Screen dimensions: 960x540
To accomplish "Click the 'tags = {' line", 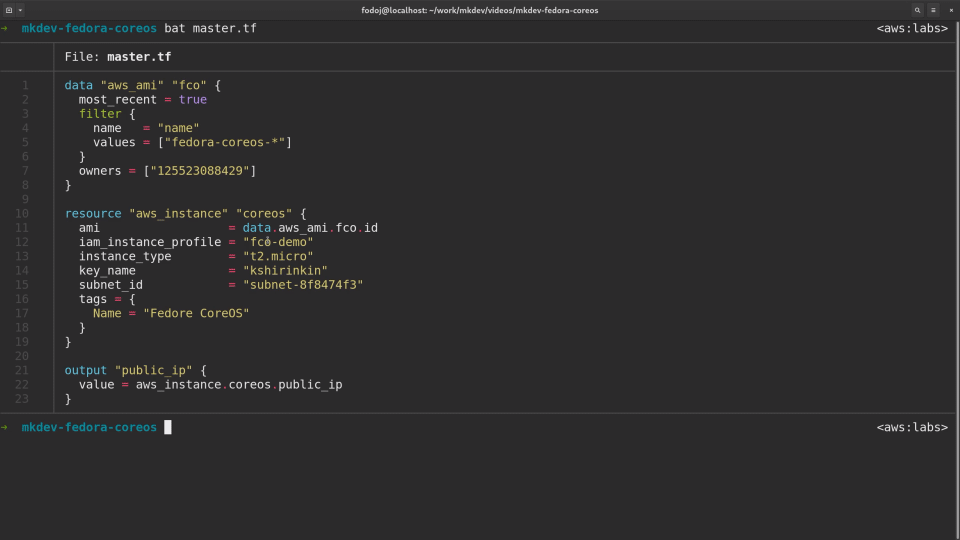I will (x=107, y=299).
